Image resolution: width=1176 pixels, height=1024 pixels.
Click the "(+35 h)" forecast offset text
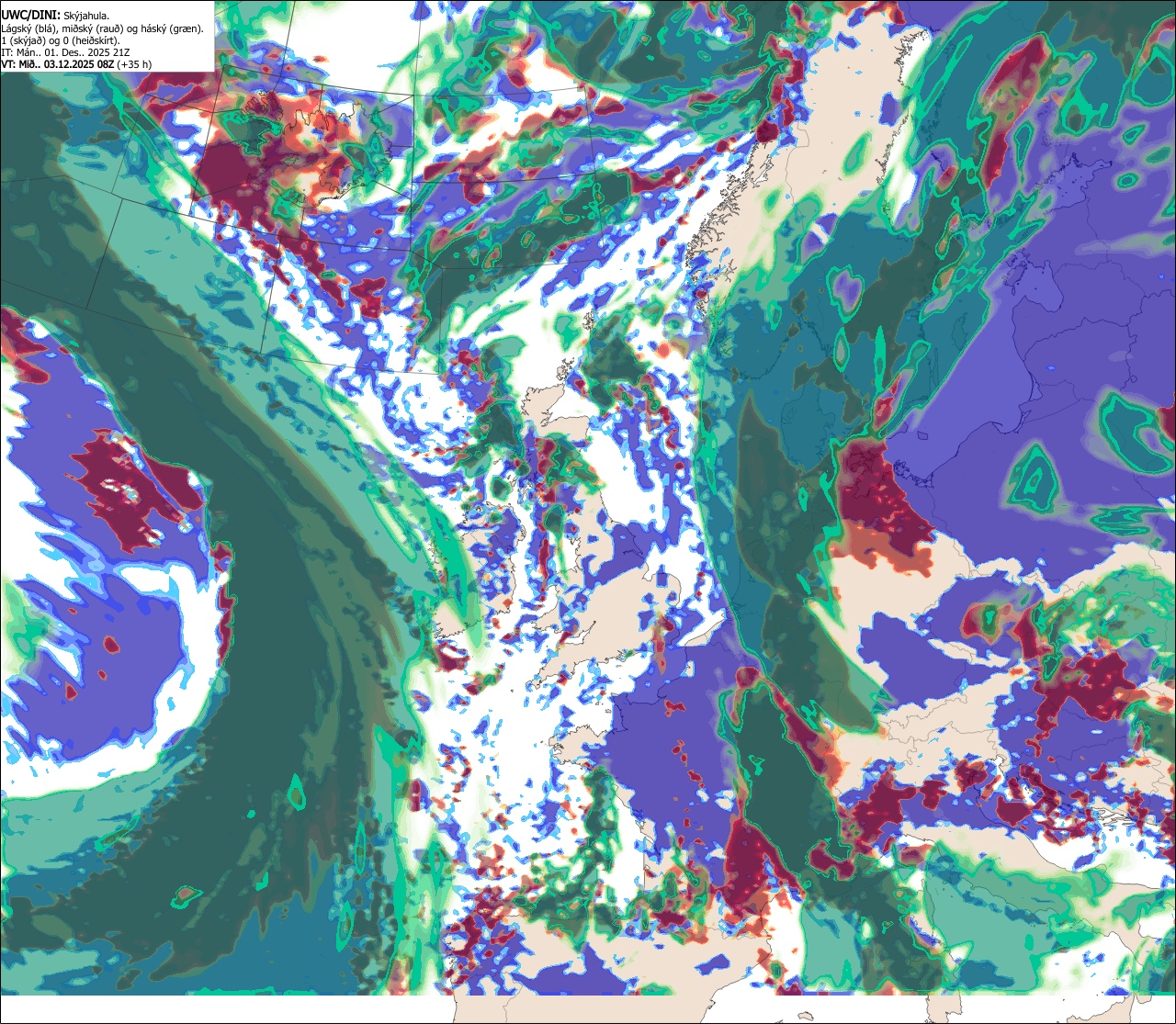133,64
